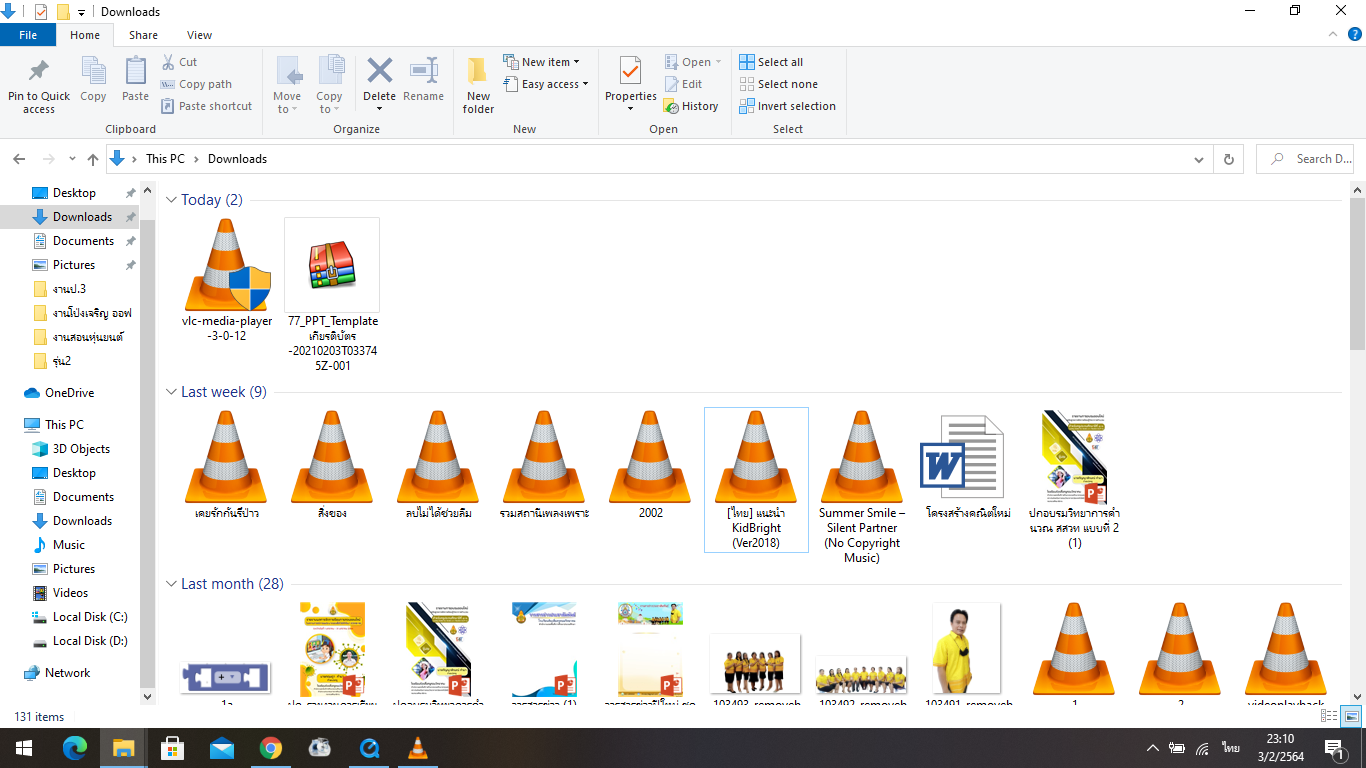Click the Windows Start button
This screenshot has height=768, width=1366.
(24, 748)
